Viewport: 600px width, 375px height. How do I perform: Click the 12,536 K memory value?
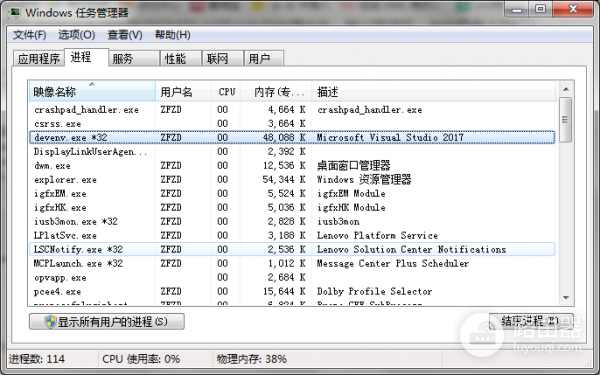click(284, 166)
